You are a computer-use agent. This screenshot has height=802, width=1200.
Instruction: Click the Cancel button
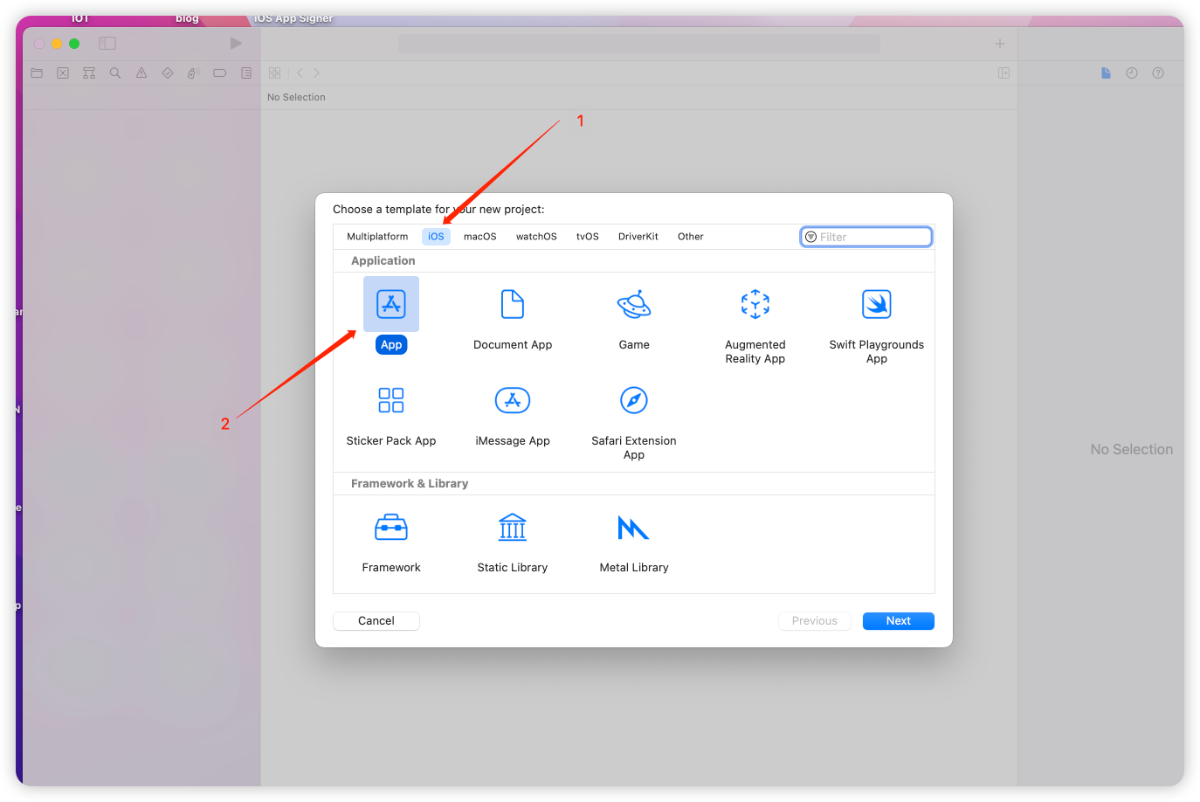(x=376, y=621)
